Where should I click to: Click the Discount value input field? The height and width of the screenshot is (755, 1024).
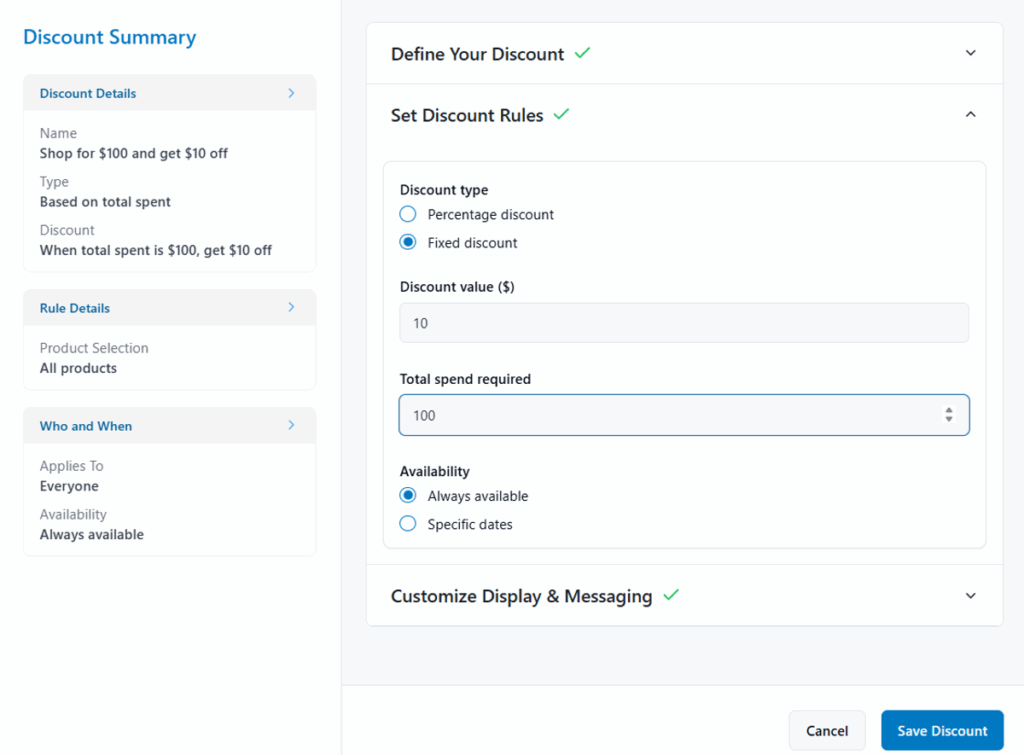683,323
